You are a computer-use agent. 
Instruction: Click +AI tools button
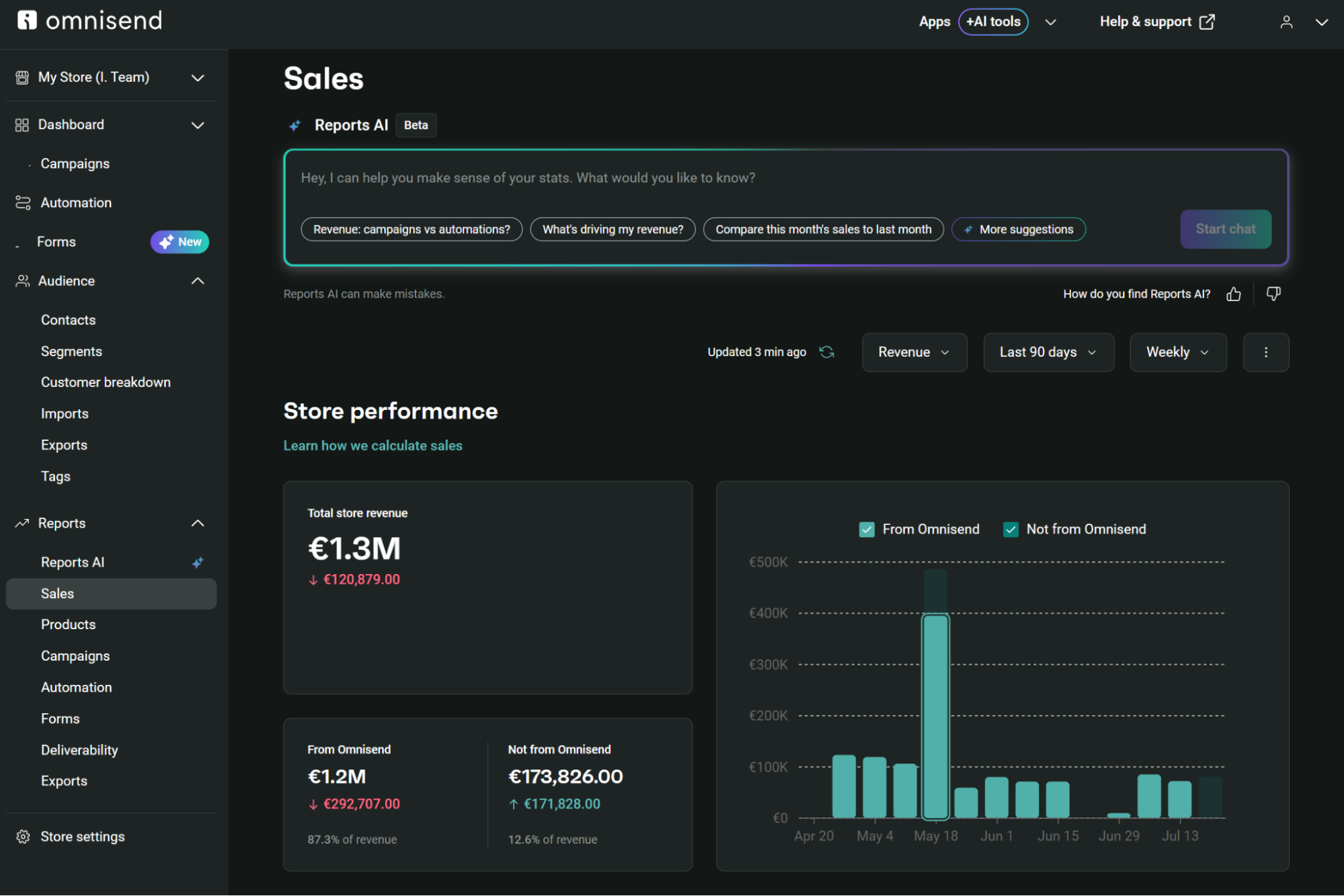(993, 22)
